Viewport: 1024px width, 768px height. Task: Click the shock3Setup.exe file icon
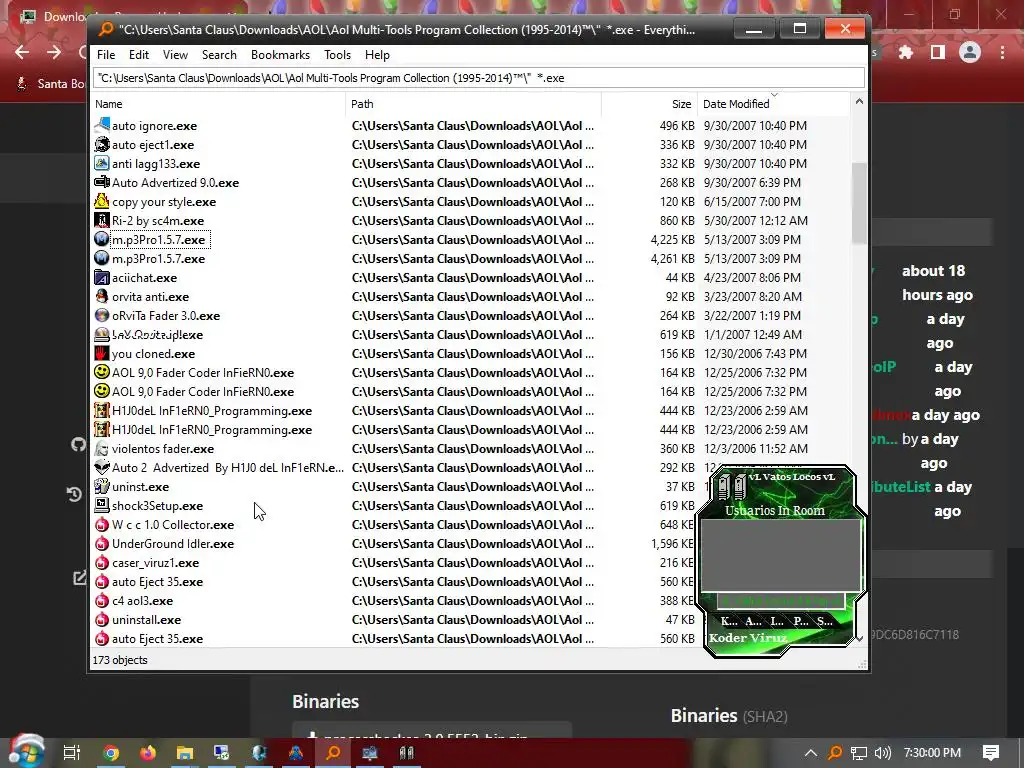point(102,505)
